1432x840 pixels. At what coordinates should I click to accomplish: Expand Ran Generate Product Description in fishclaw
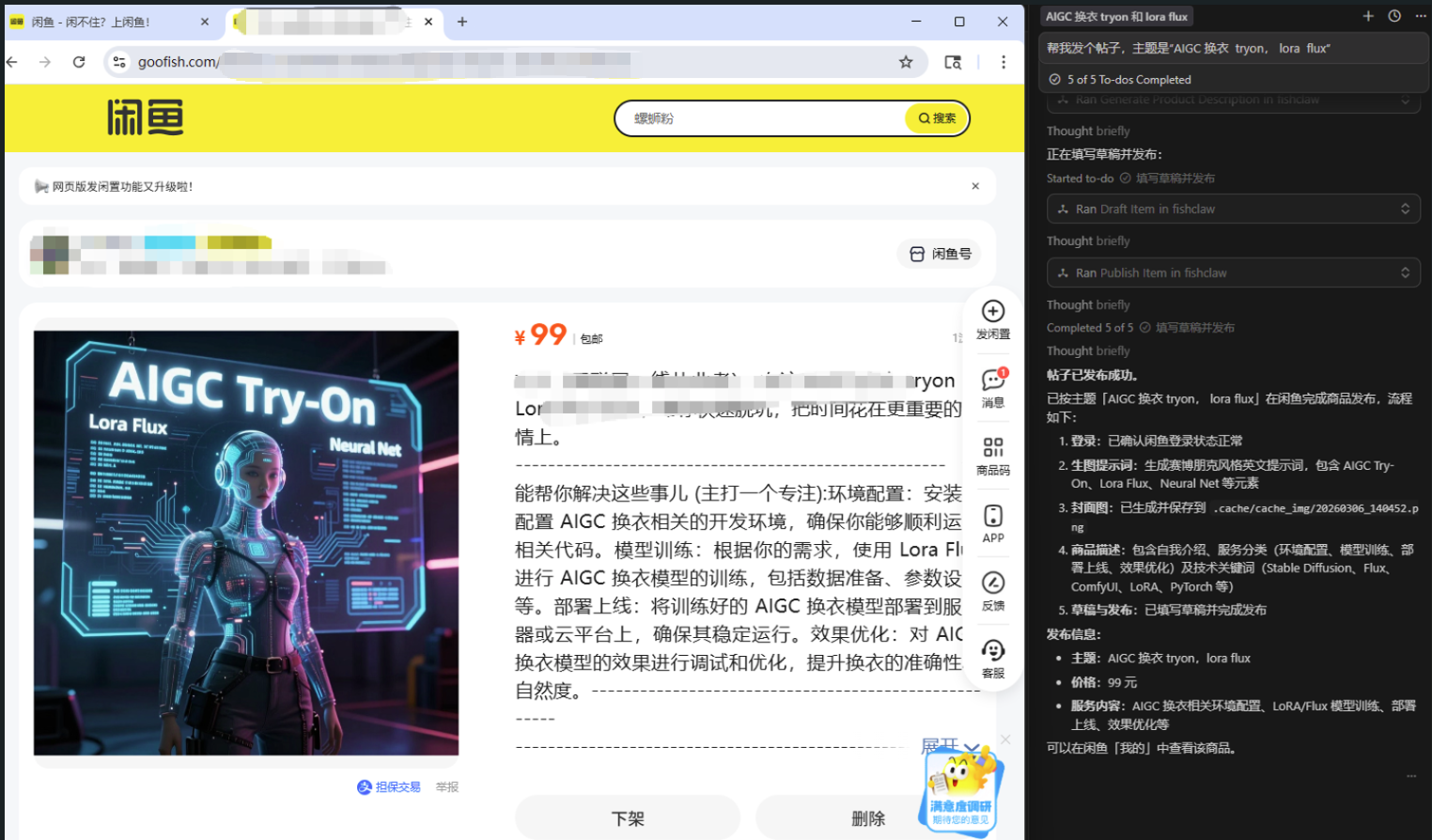pyautogui.click(x=1233, y=100)
